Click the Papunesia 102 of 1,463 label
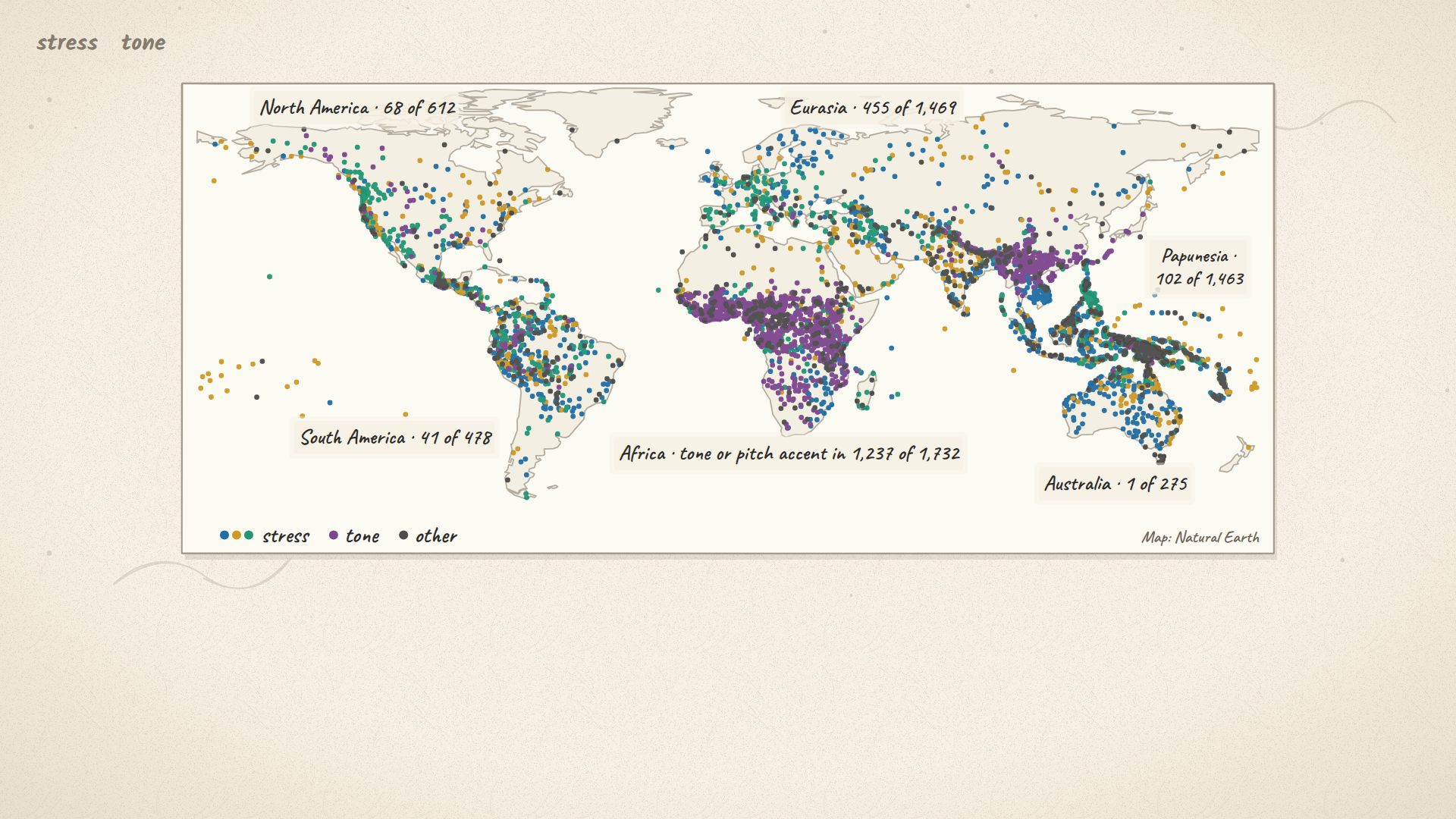 (x=1200, y=267)
